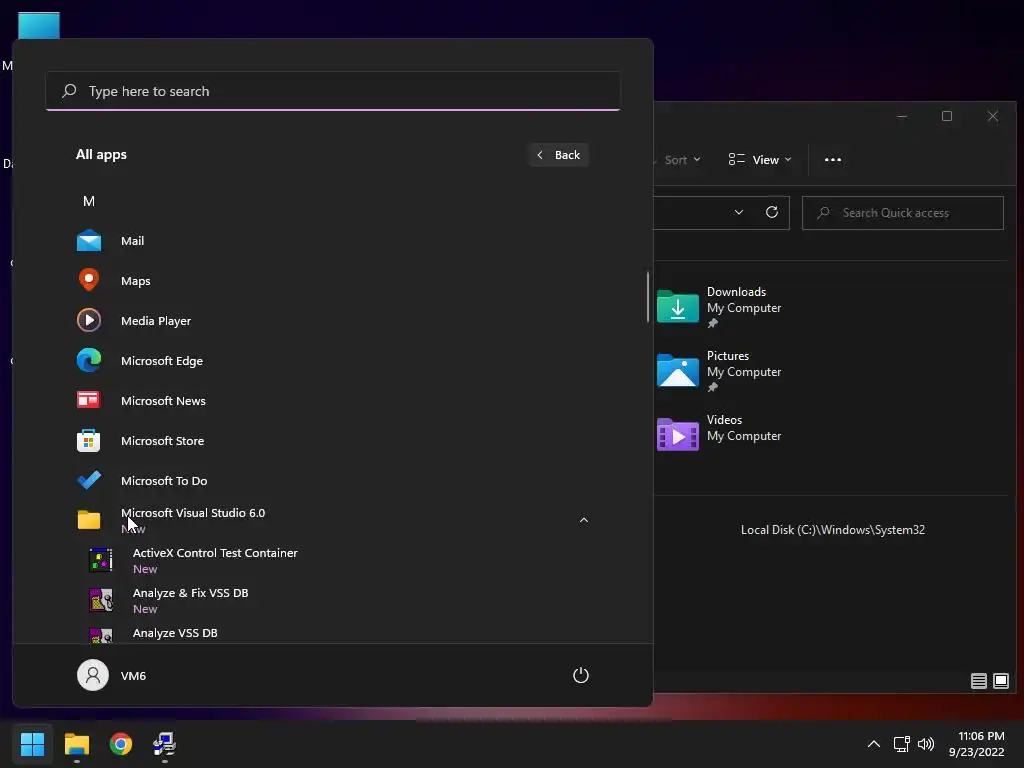Switch File Explorer to large icons view
Viewport: 1024px width, 768px height.
(x=1000, y=681)
